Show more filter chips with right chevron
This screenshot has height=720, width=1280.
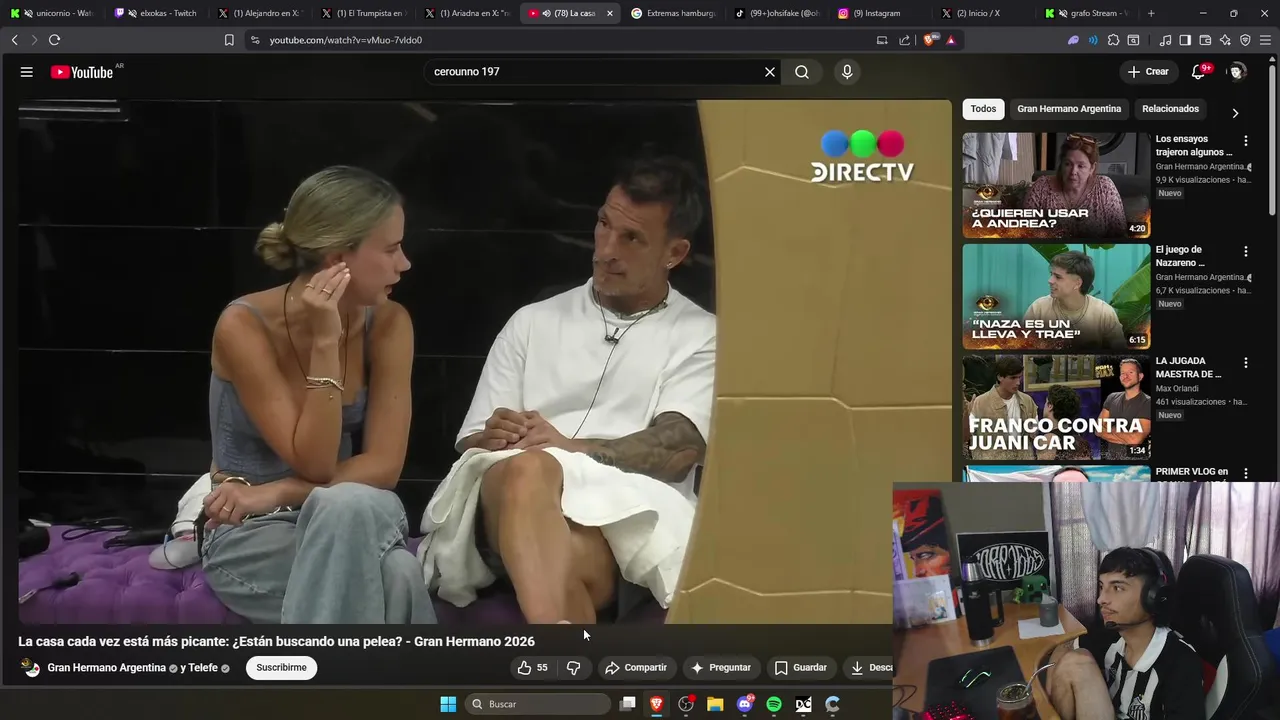(1235, 113)
